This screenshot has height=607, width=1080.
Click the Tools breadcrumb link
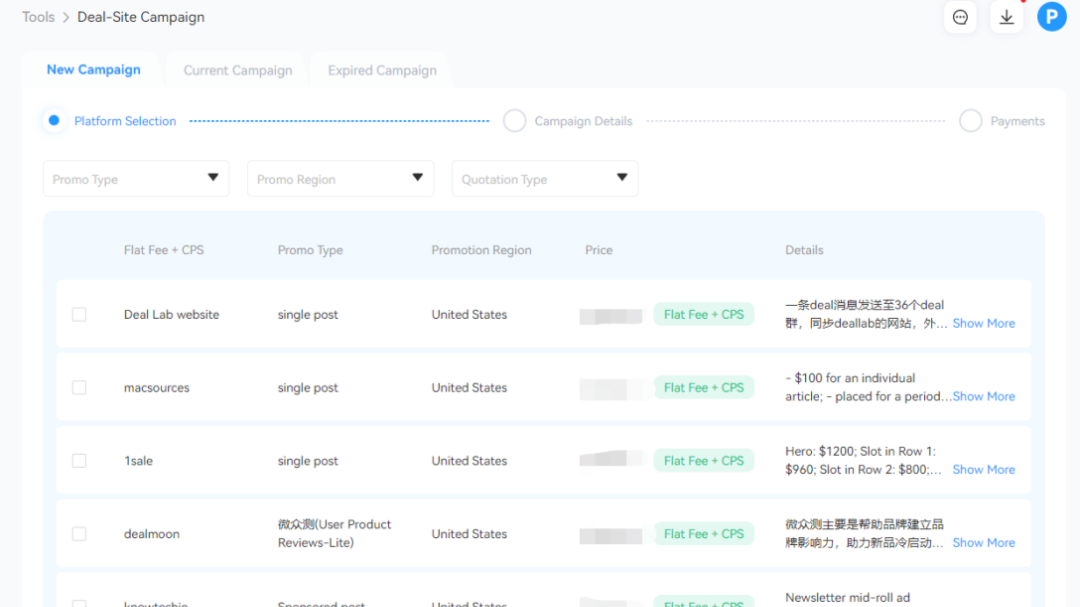tap(38, 17)
